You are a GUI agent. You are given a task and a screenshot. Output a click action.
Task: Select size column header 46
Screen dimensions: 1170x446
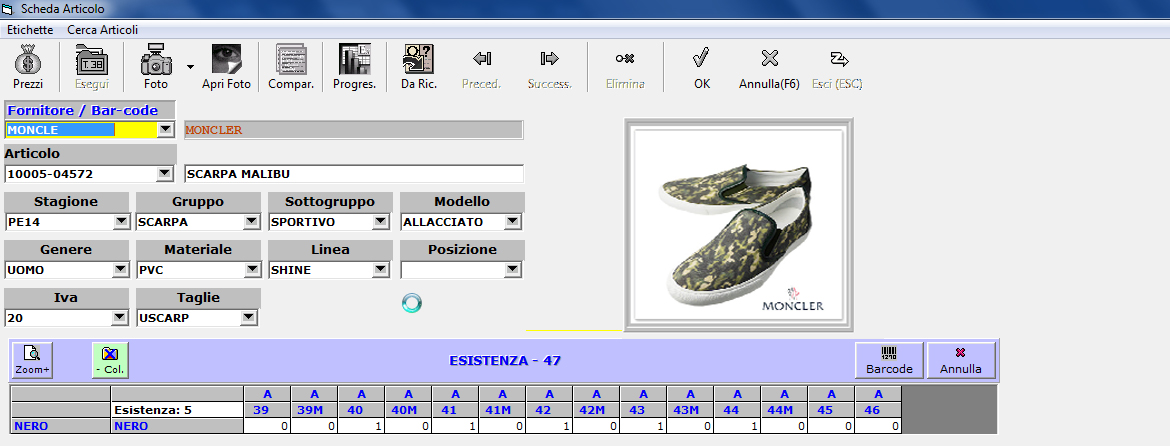coord(878,410)
